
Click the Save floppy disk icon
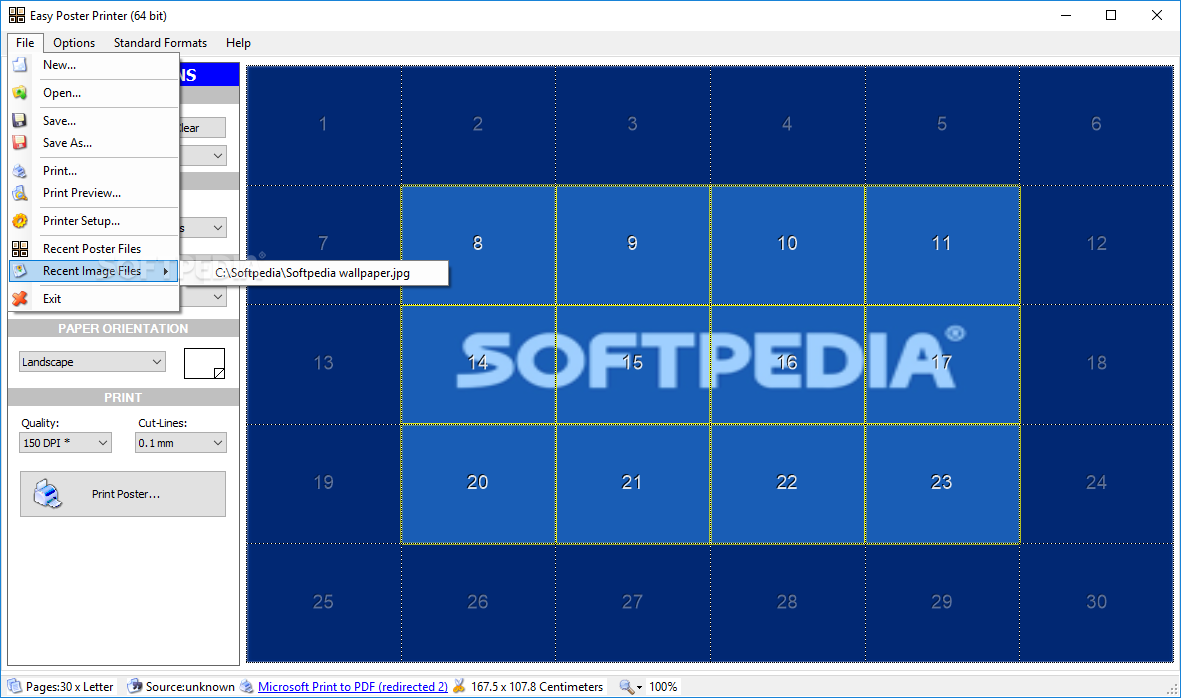pyautogui.click(x=20, y=120)
